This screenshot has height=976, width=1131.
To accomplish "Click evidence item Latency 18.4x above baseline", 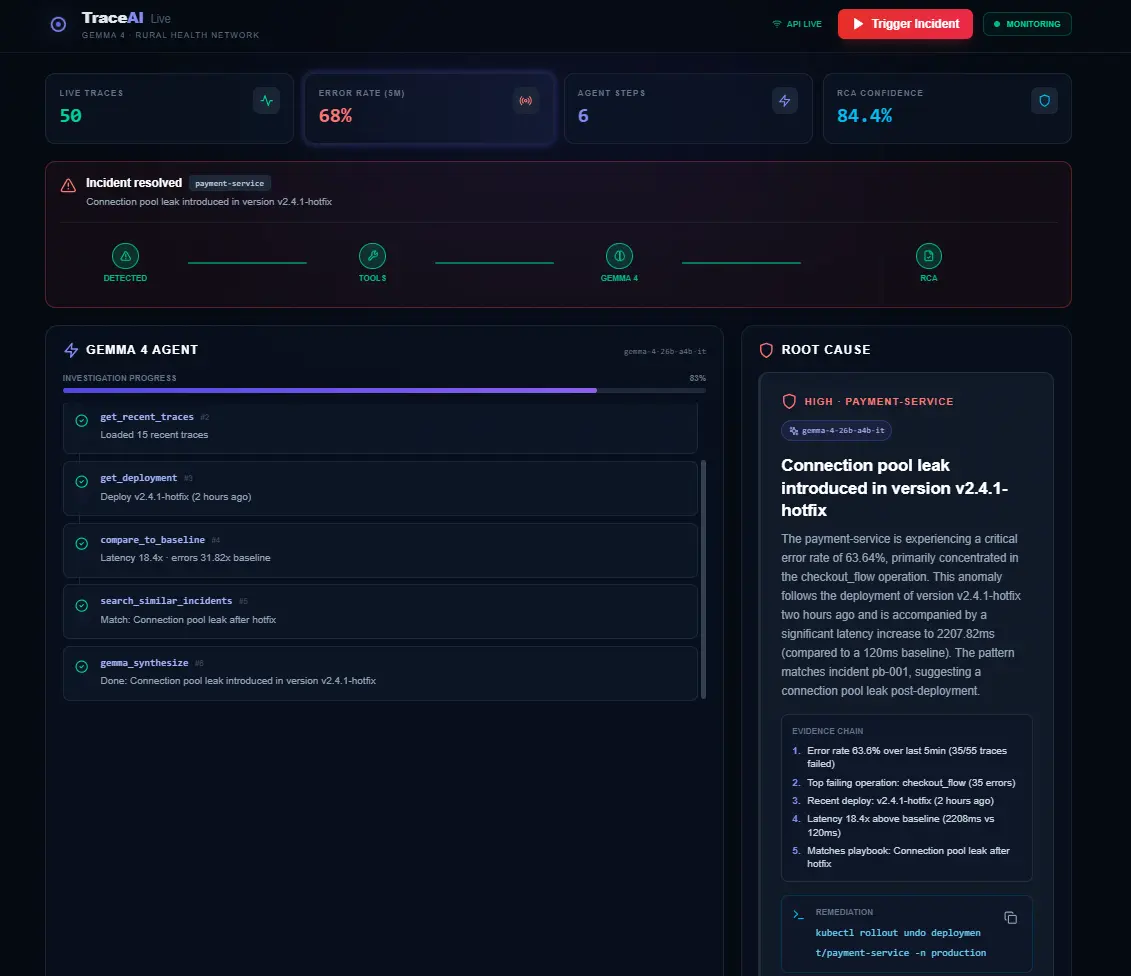I will click(x=900, y=825).
